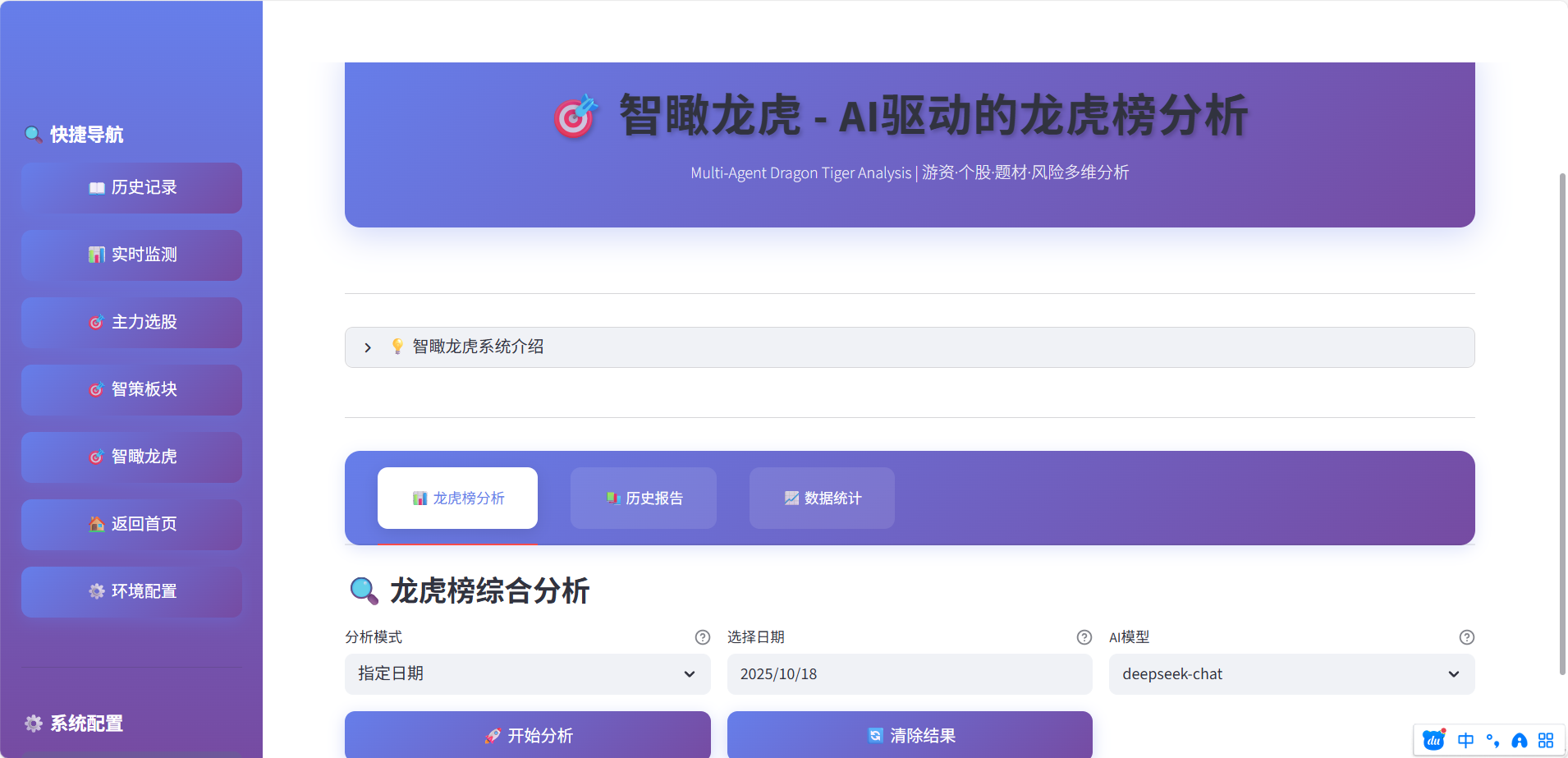Open the 分析模式 dropdown showing 指定日期
The image size is (1568, 758).
click(x=527, y=674)
